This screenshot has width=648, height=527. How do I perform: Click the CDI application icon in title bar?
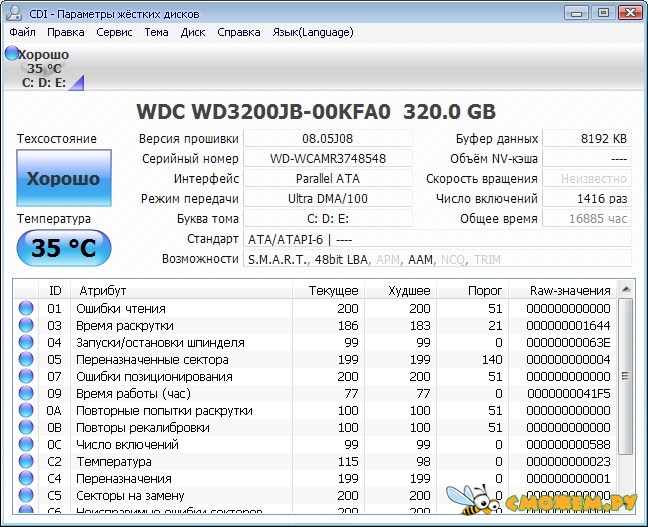point(14,13)
